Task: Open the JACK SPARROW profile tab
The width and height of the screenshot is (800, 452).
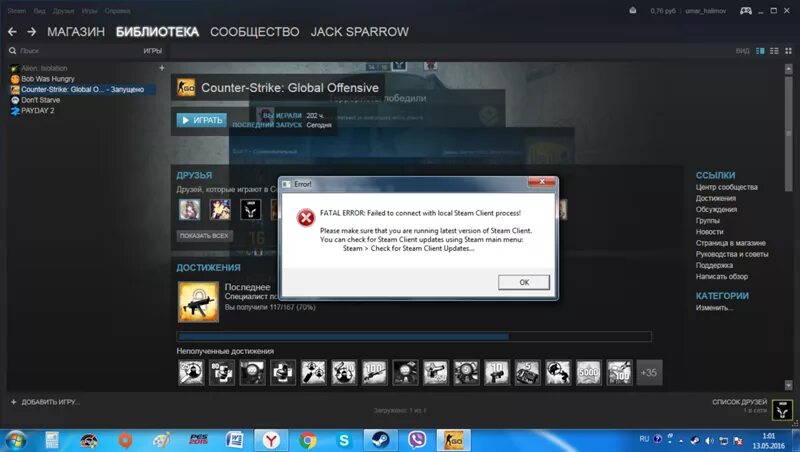Action: pyautogui.click(x=360, y=32)
